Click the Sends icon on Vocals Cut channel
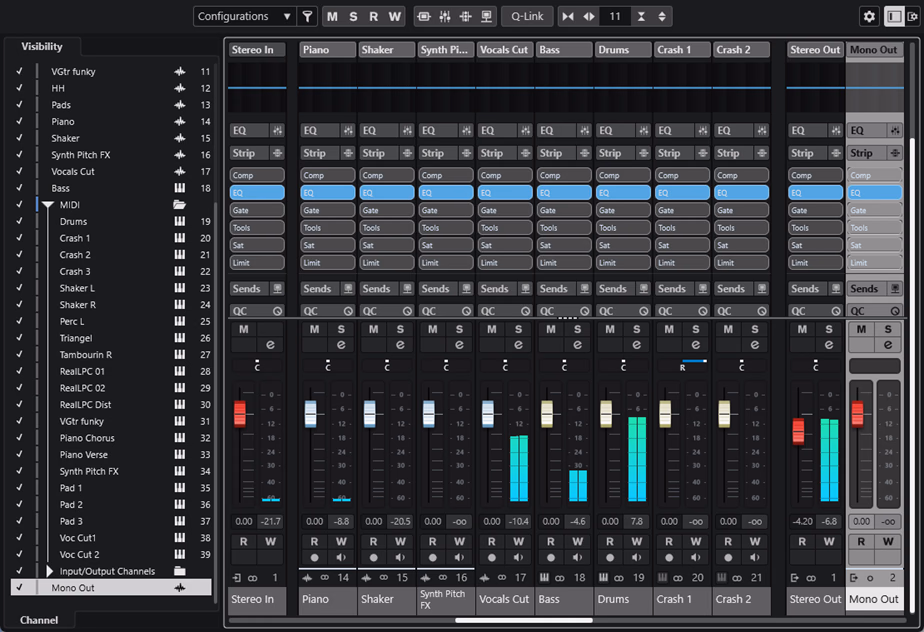Viewport: 924px width, 632px height. click(x=525, y=289)
